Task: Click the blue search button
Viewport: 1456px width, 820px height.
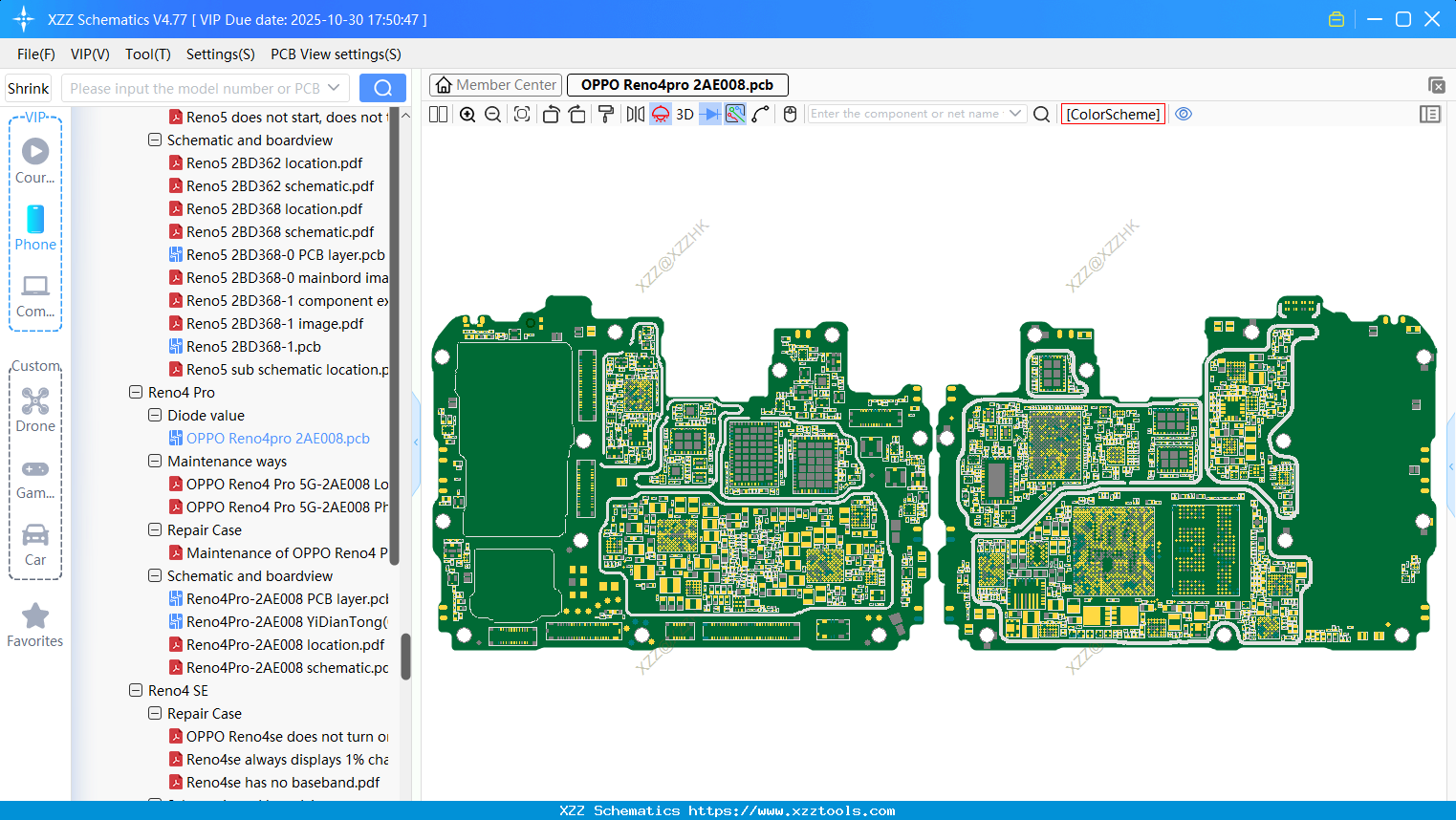Action: 382,88
